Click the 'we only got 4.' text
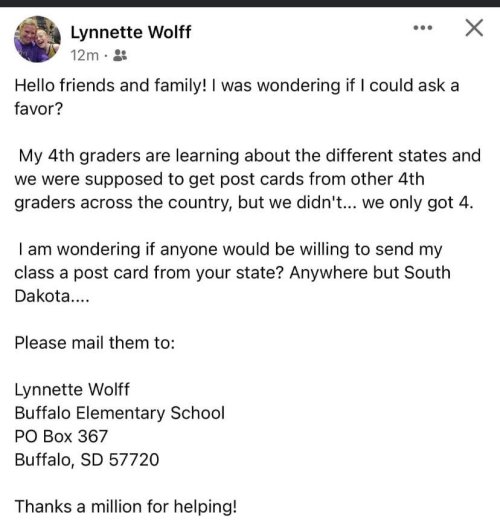The height and width of the screenshot is (525, 500). (418, 202)
